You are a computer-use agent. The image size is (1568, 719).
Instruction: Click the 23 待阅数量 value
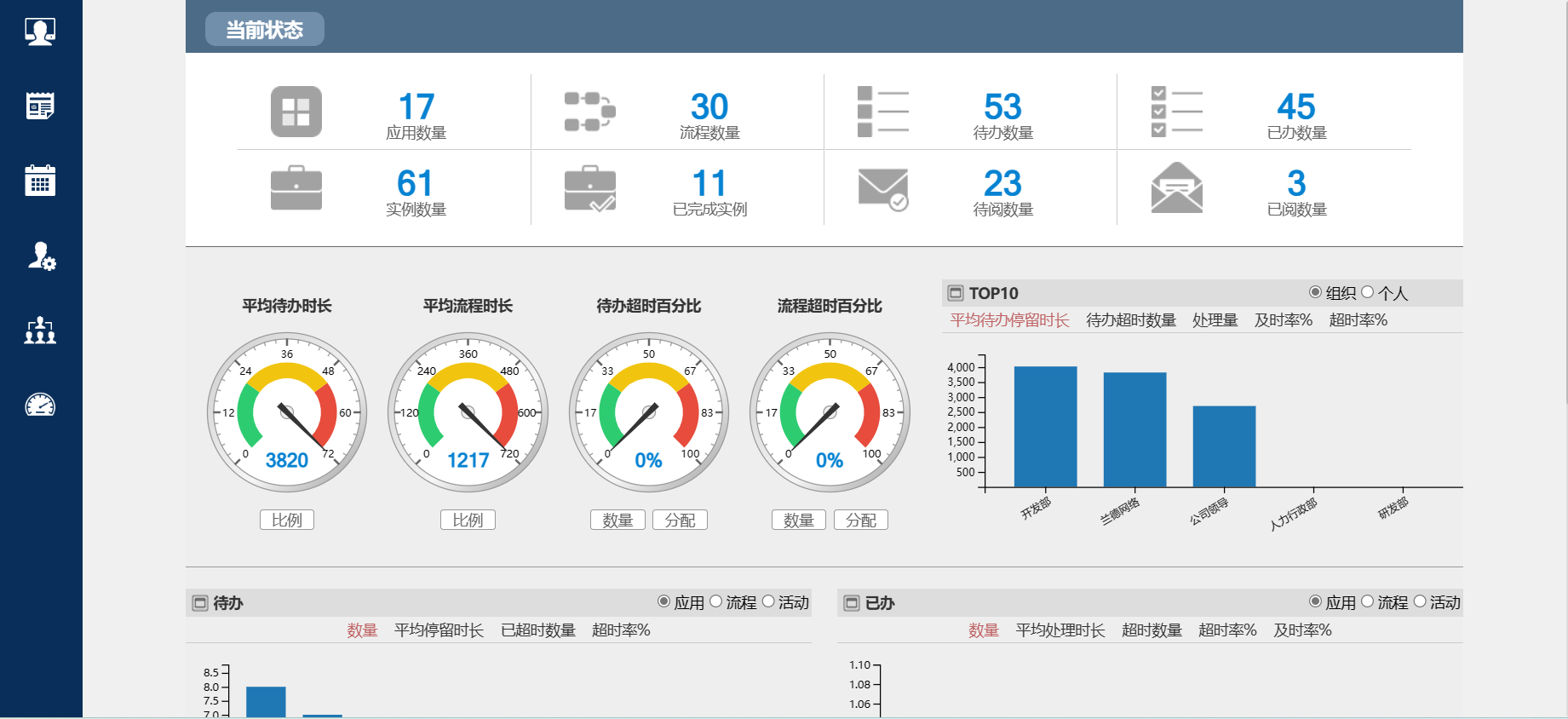pyautogui.click(x=1002, y=183)
